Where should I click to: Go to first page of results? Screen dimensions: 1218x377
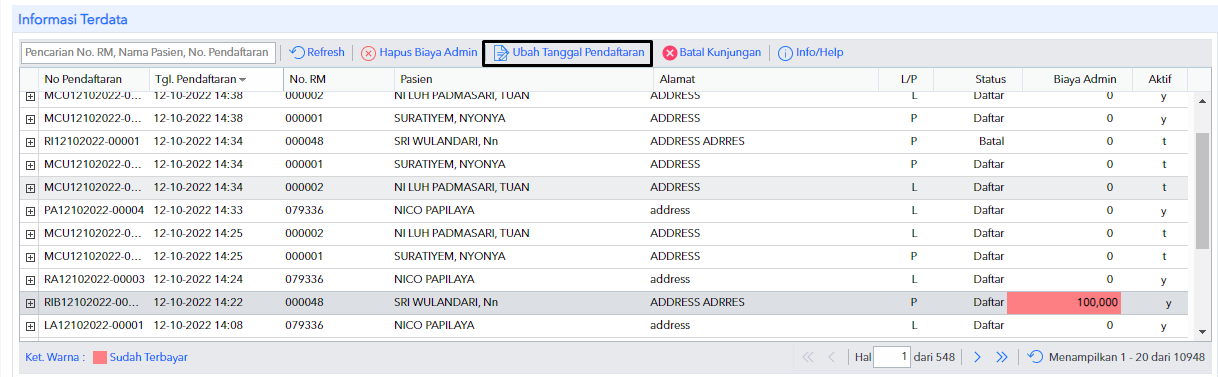[x=808, y=357]
